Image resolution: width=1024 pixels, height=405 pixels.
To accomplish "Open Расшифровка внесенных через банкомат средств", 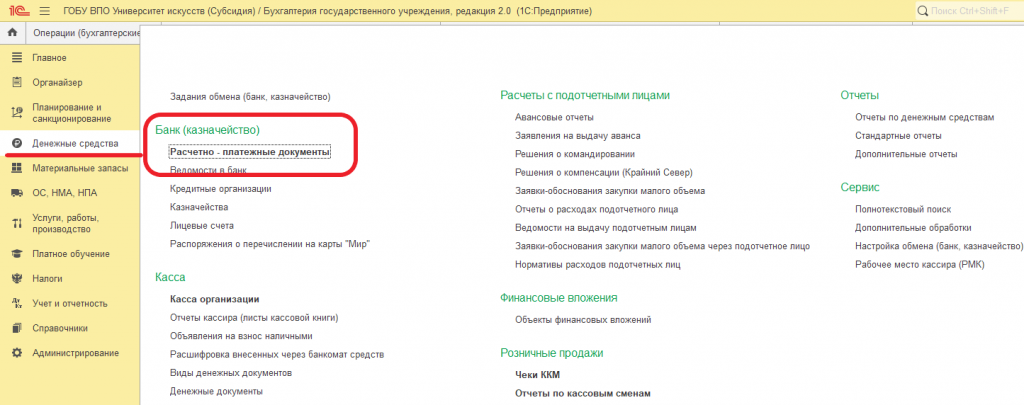I will [277, 355].
